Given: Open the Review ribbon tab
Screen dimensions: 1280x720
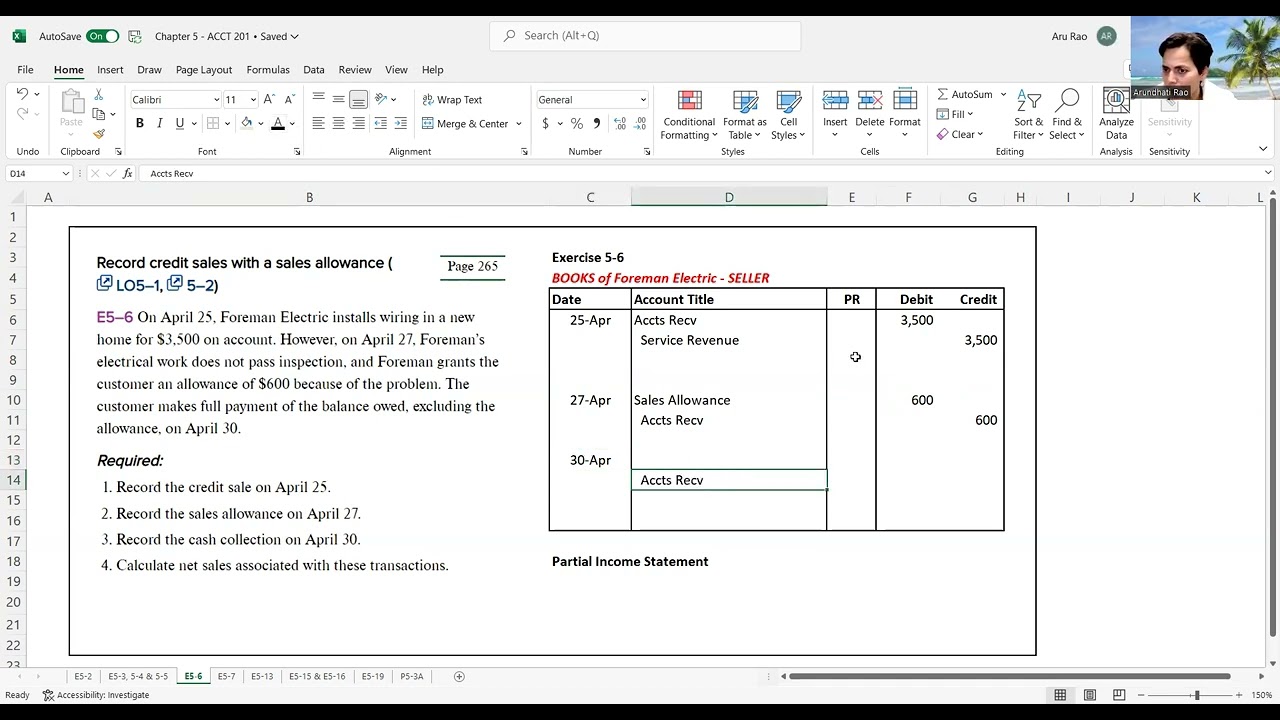Looking at the screenshot, I should (x=355, y=70).
